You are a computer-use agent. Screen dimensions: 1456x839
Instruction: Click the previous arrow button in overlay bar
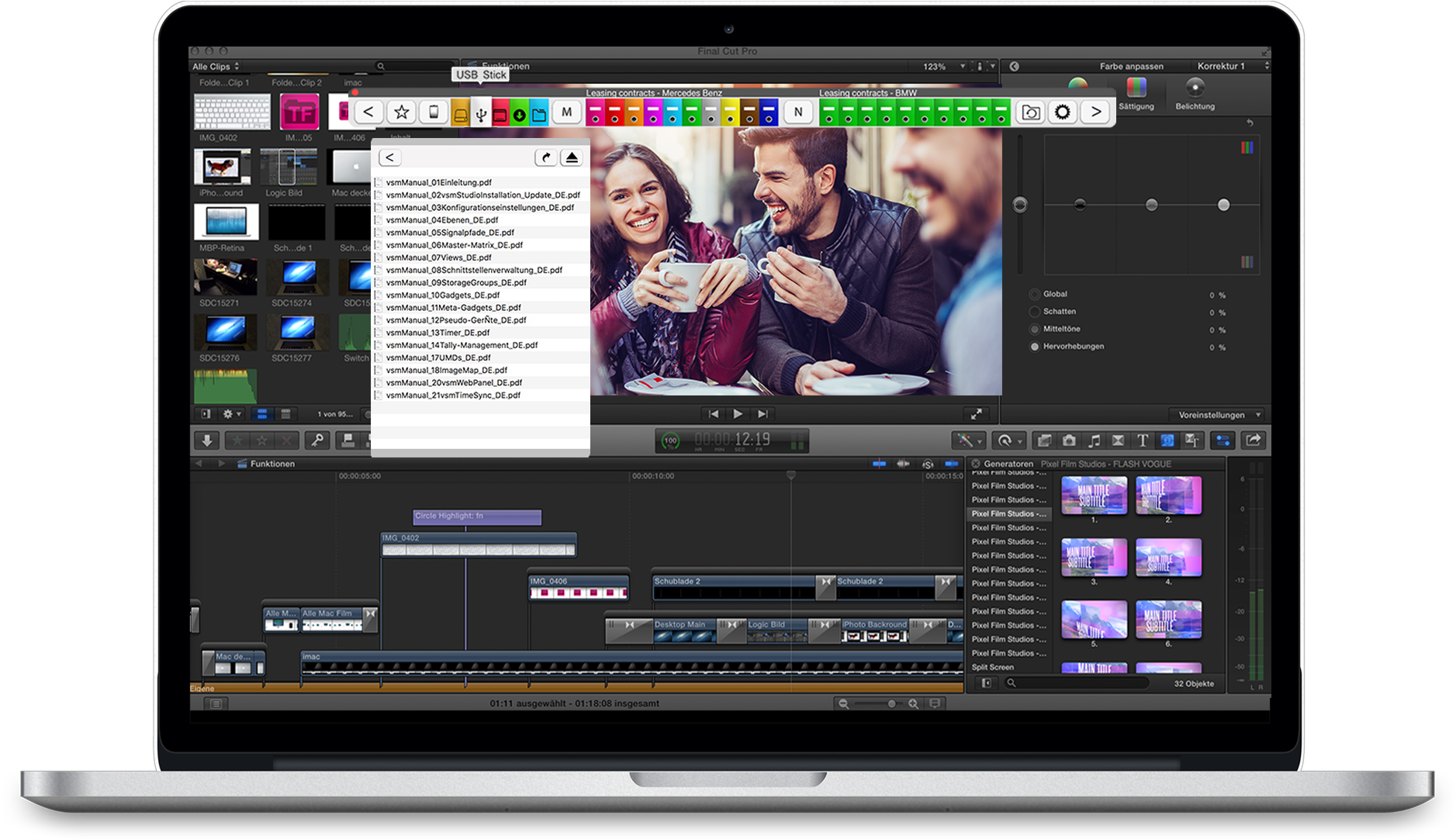tap(368, 112)
